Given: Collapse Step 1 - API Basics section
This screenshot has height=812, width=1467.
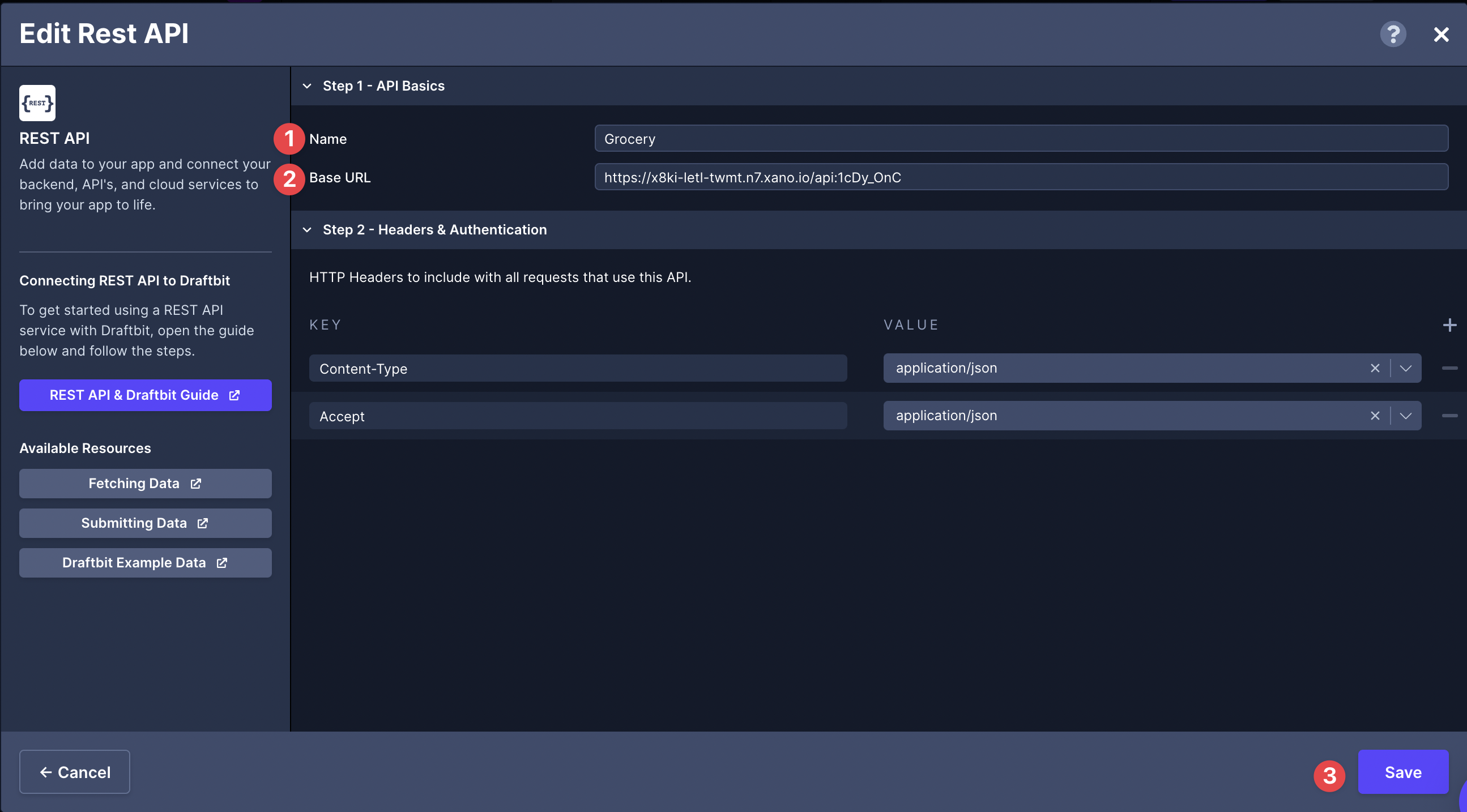Looking at the screenshot, I should pos(307,86).
